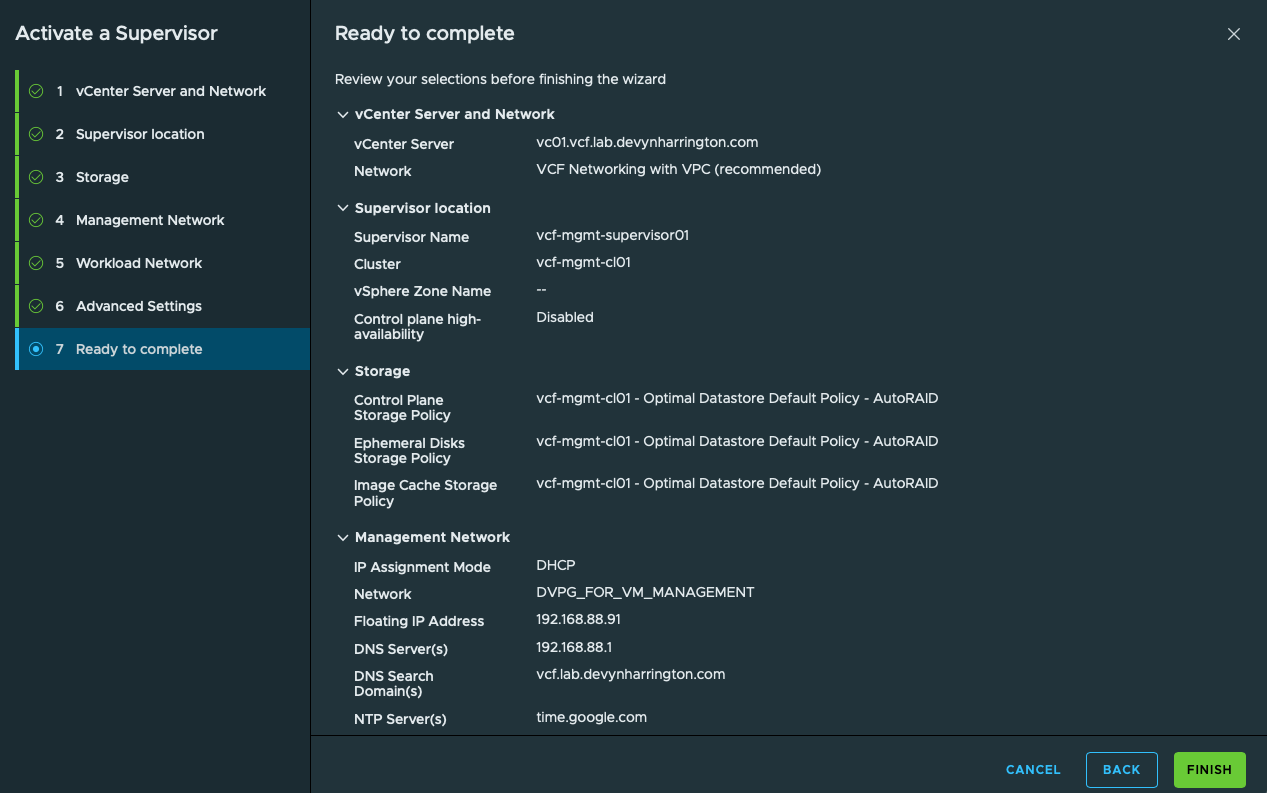
Task: Click IP Assignment Mode value DHCP
Action: (556, 565)
